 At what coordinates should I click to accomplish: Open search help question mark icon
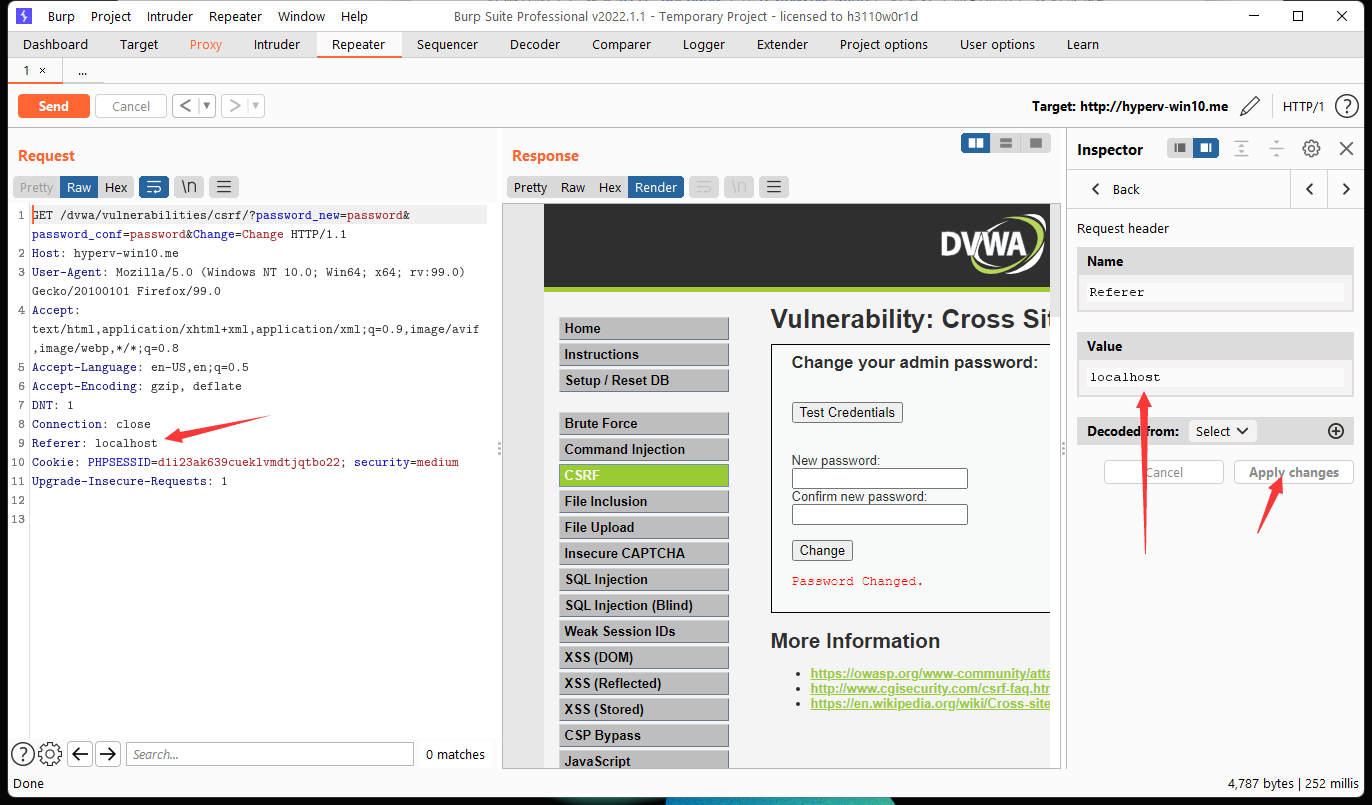pos(22,754)
